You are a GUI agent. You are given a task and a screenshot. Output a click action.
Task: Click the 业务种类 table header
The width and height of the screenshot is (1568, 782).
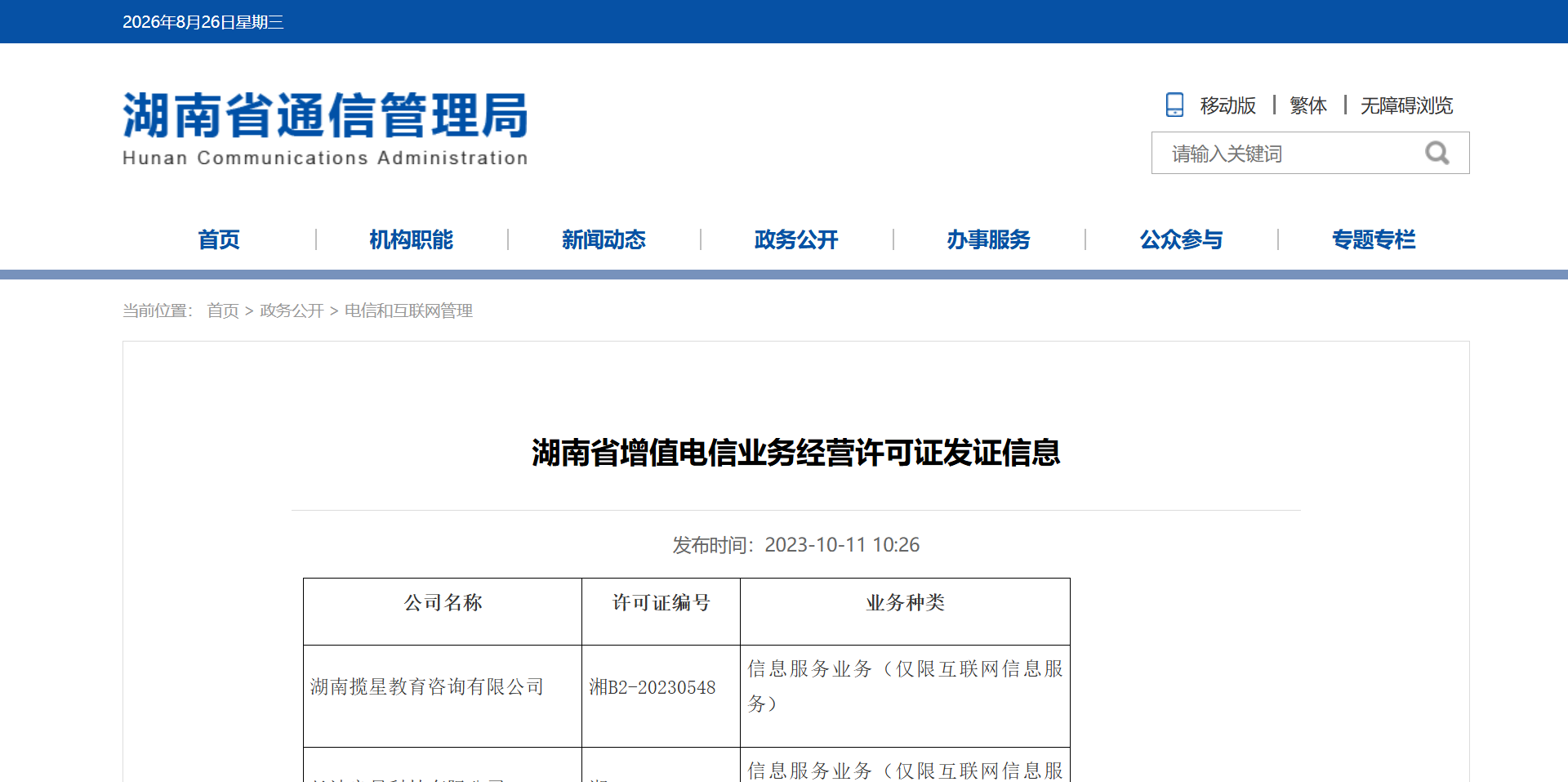pyautogui.click(x=905, y=603)
